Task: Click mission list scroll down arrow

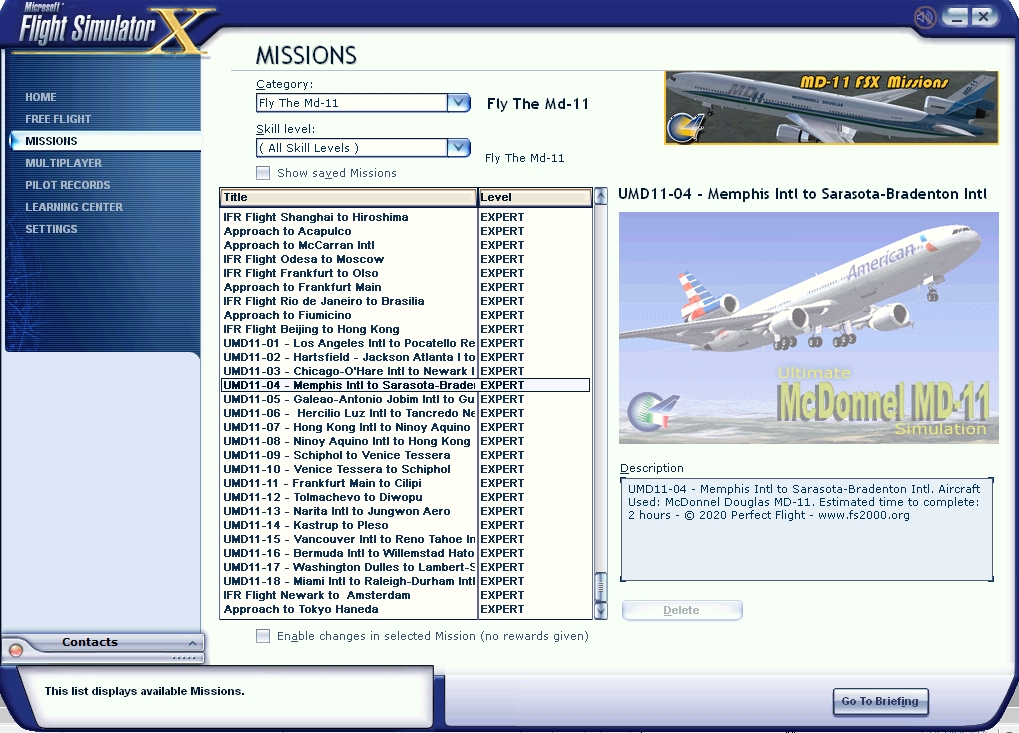Action: [601, 610]
